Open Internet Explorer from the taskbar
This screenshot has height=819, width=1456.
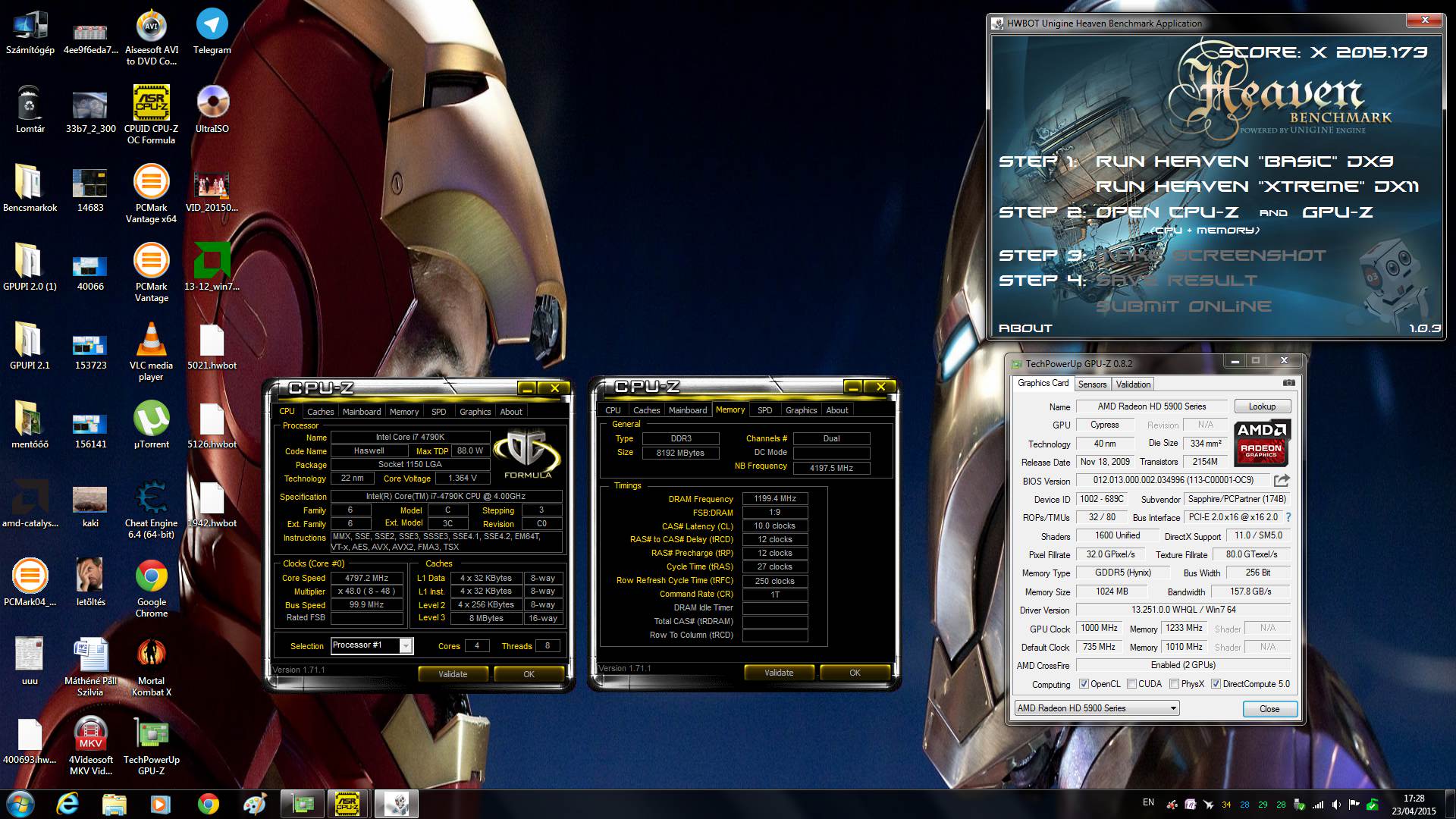click(x=68, y=804)
